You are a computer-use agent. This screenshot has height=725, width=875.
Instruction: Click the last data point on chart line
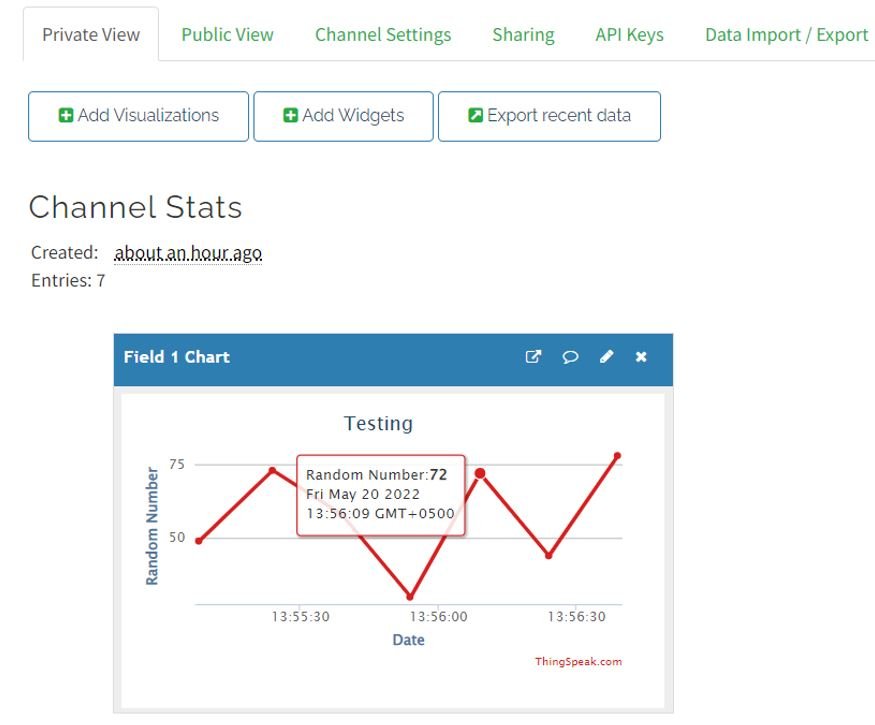[617, 456]
